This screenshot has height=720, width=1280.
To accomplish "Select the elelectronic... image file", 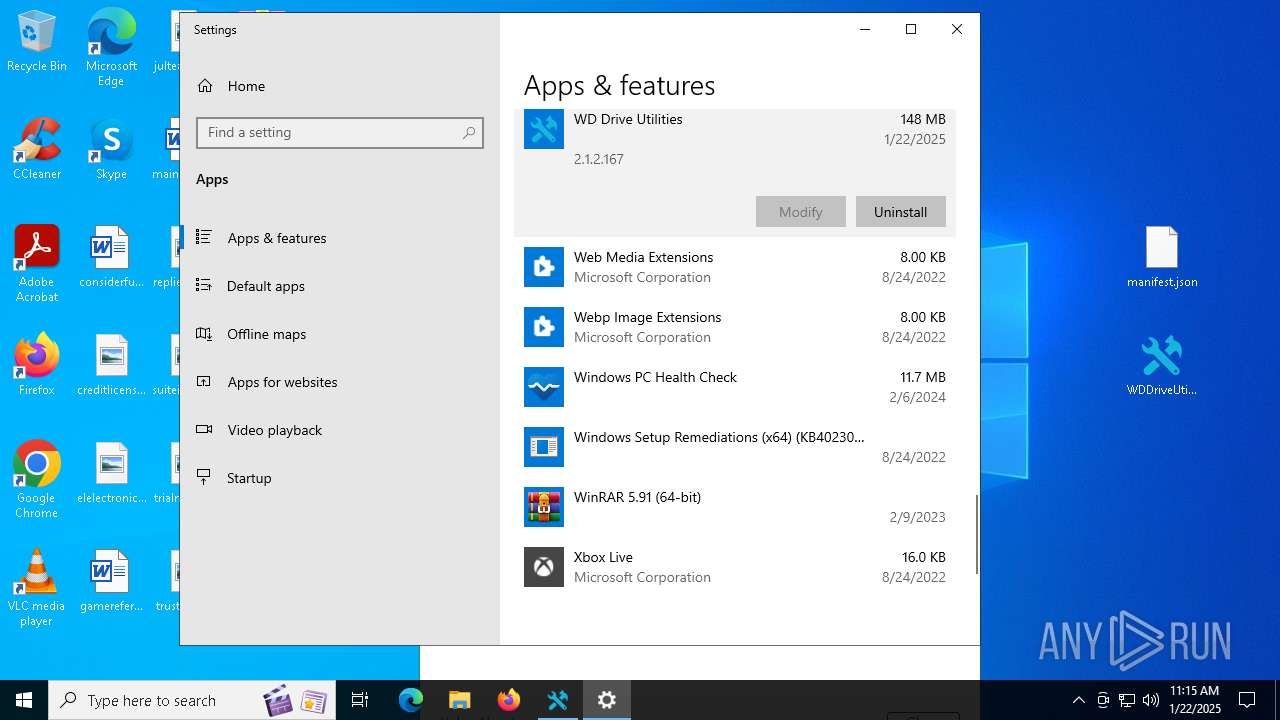I will coord(111,473).
